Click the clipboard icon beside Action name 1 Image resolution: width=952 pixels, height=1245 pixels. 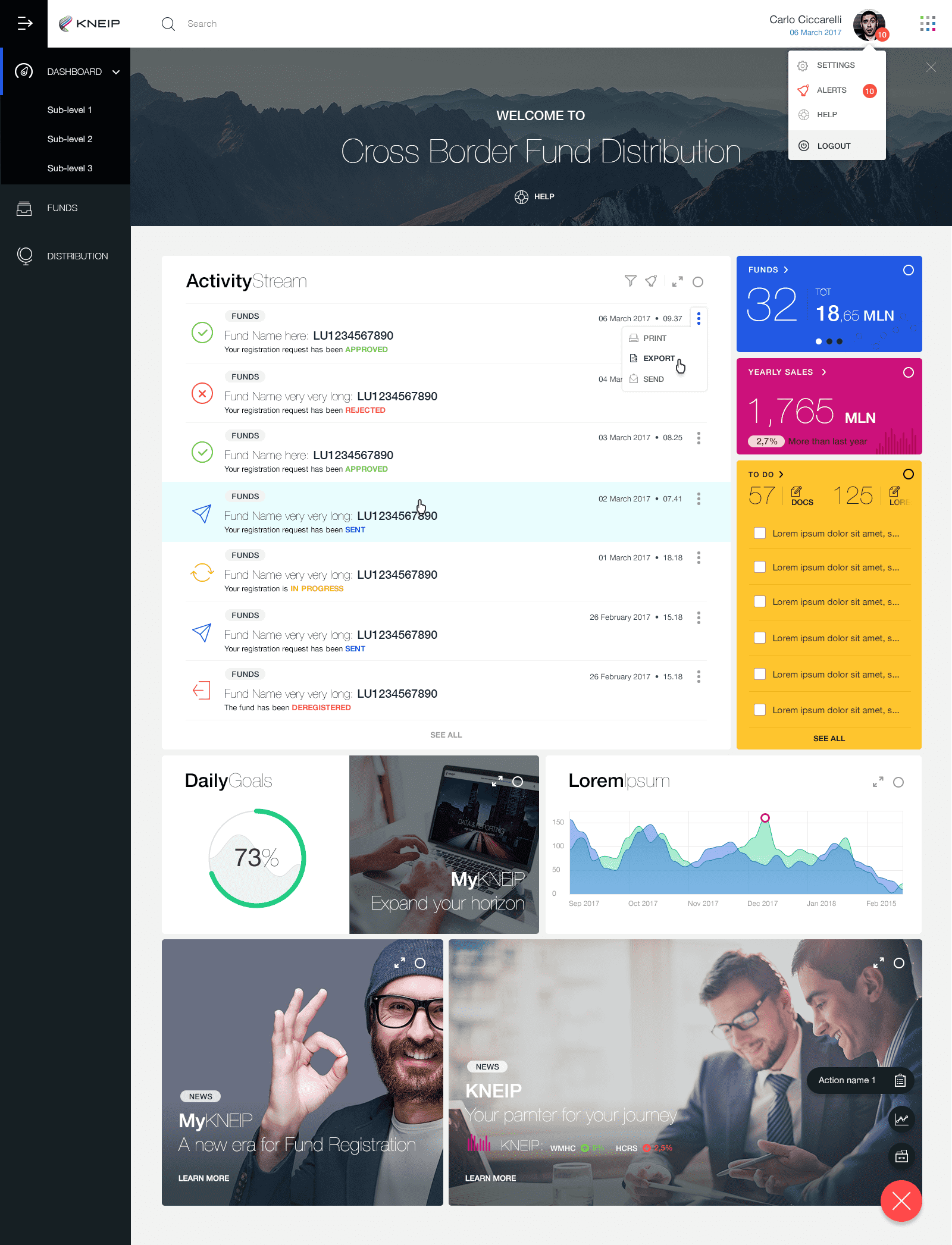point(900,1080)
